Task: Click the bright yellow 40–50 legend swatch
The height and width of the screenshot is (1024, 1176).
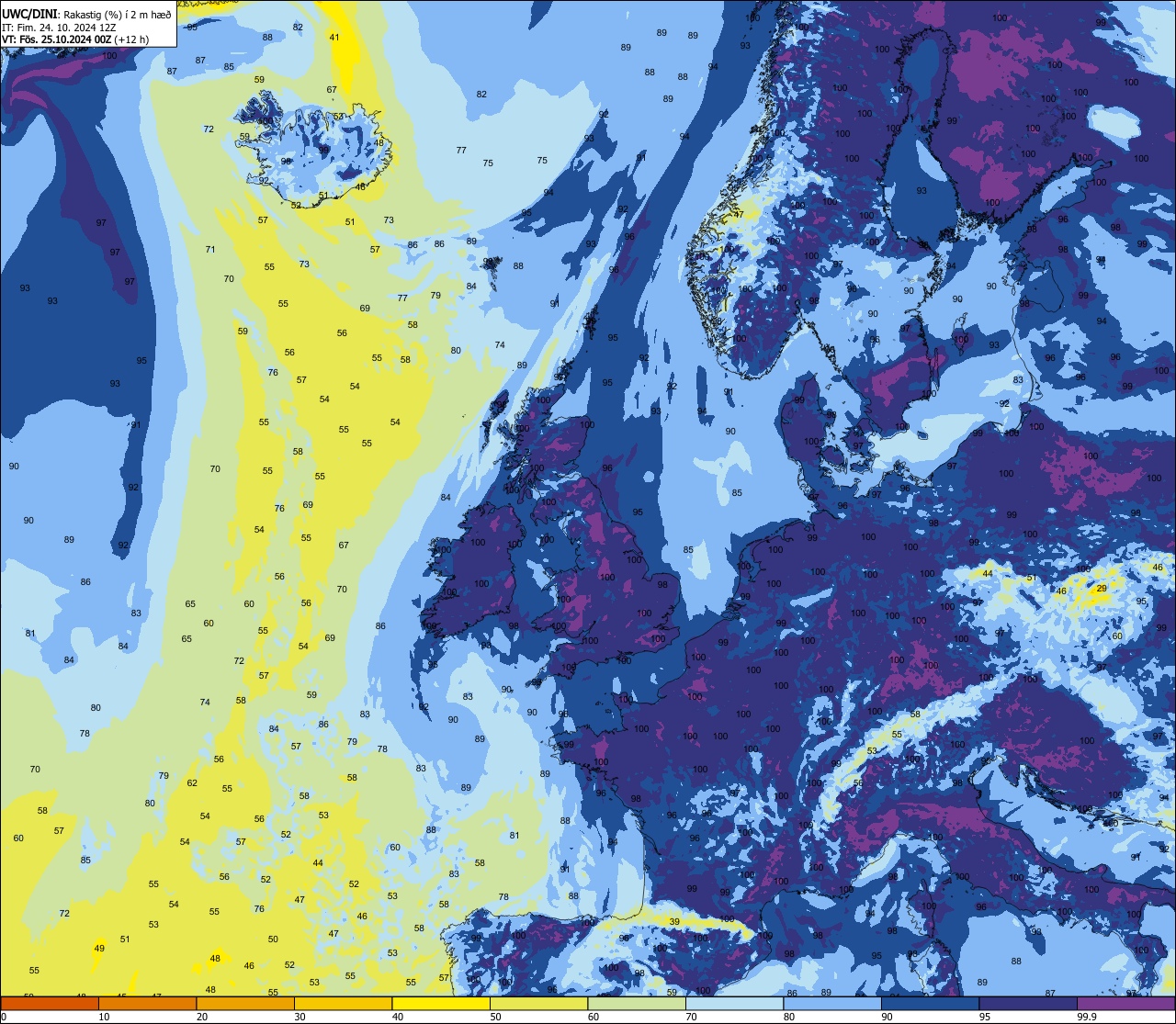Action: click(x=441, y=1004)
